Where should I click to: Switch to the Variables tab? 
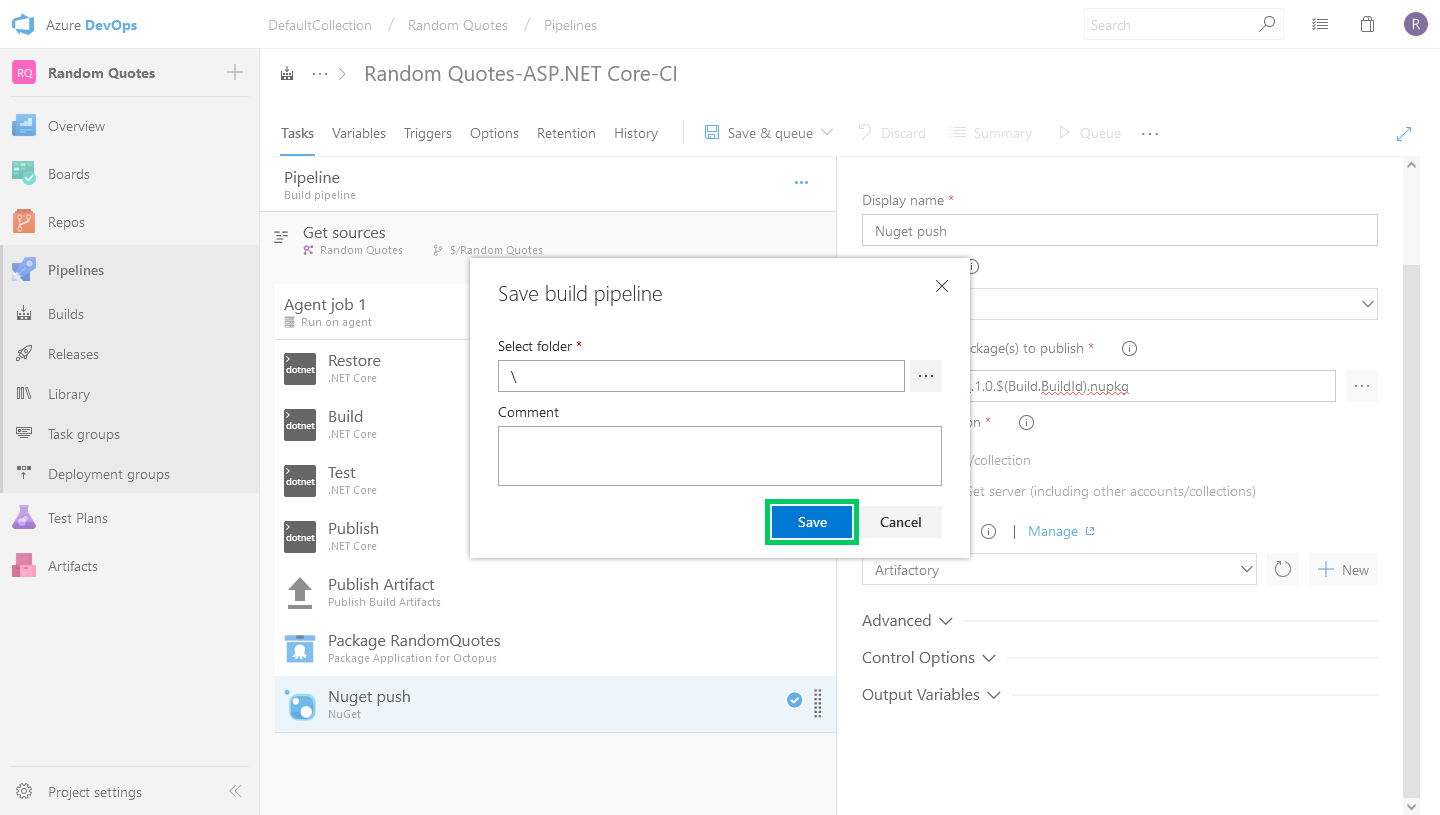tap(359, 133)
